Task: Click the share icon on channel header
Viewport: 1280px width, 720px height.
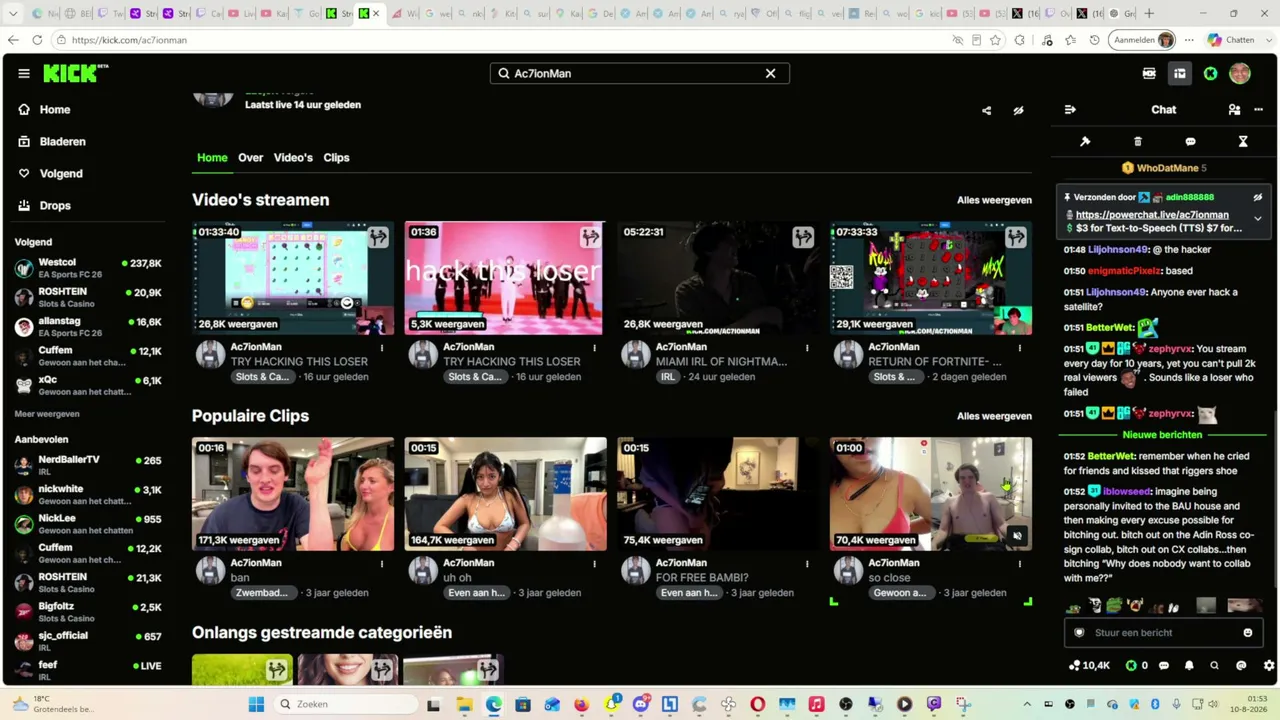Action: tap(987, 110)
